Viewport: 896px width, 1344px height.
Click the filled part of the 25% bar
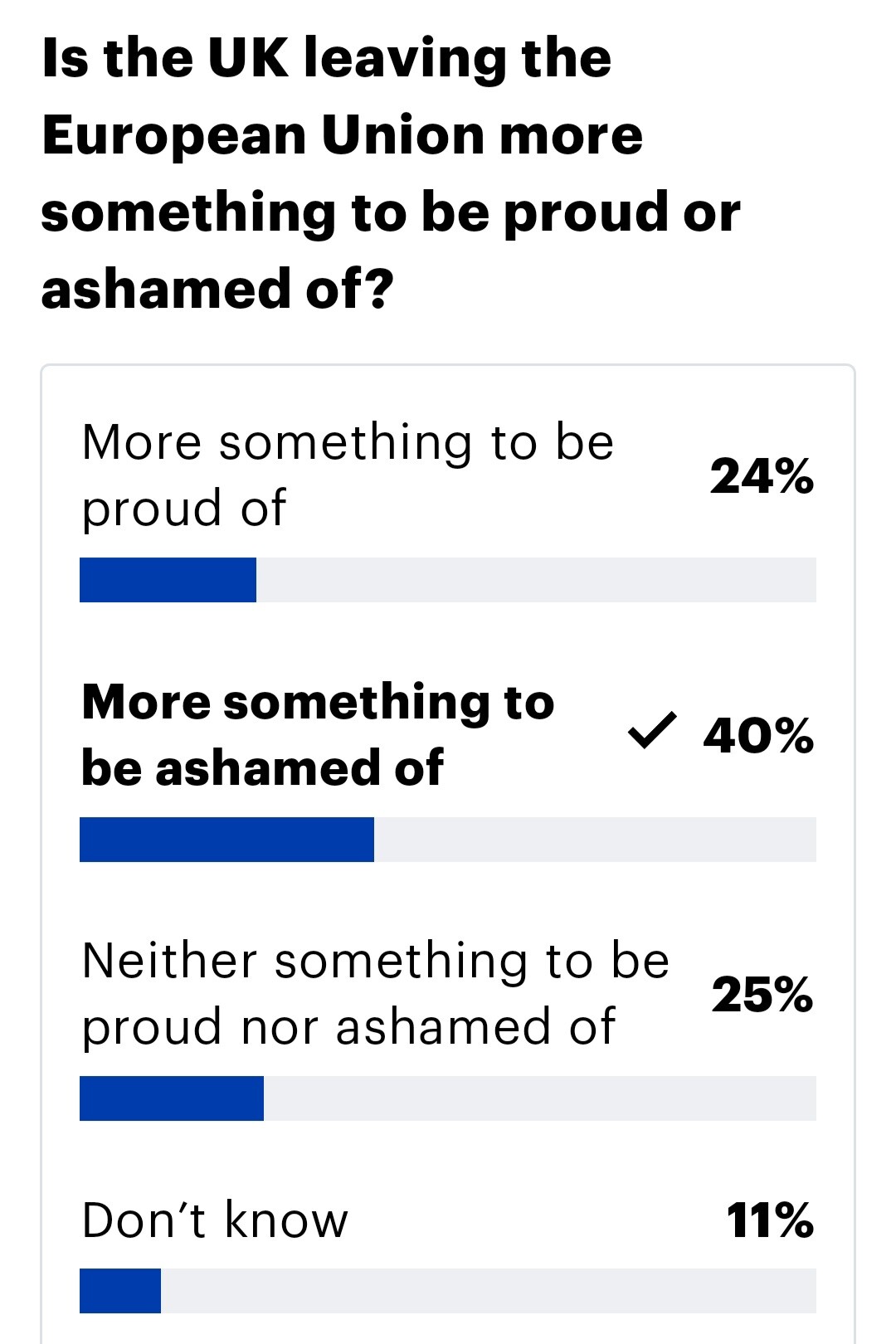tap(172, 1098)
